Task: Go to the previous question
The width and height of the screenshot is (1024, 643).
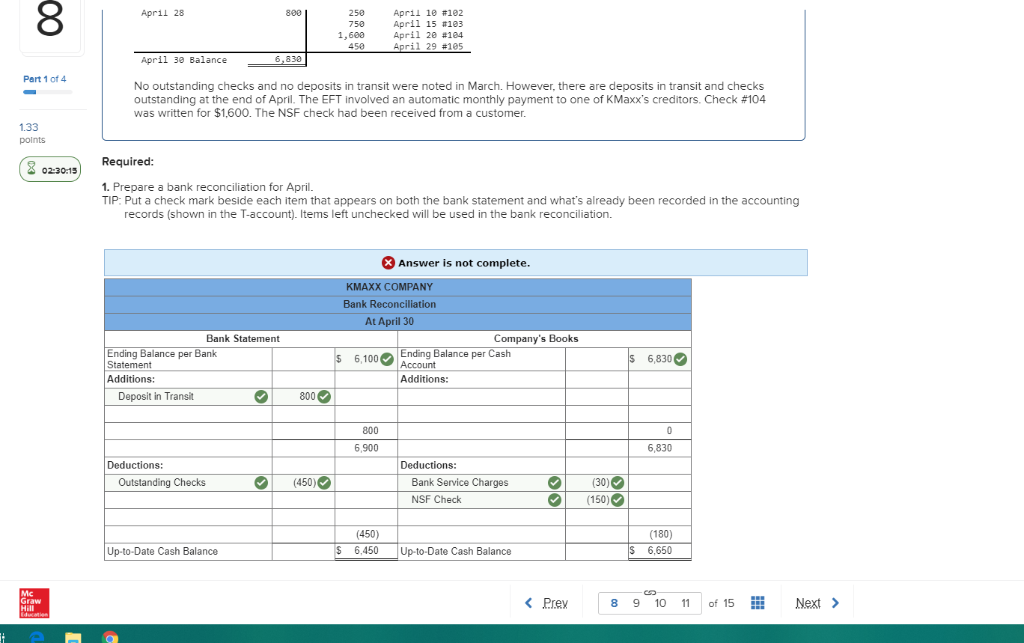Action: 555,603
